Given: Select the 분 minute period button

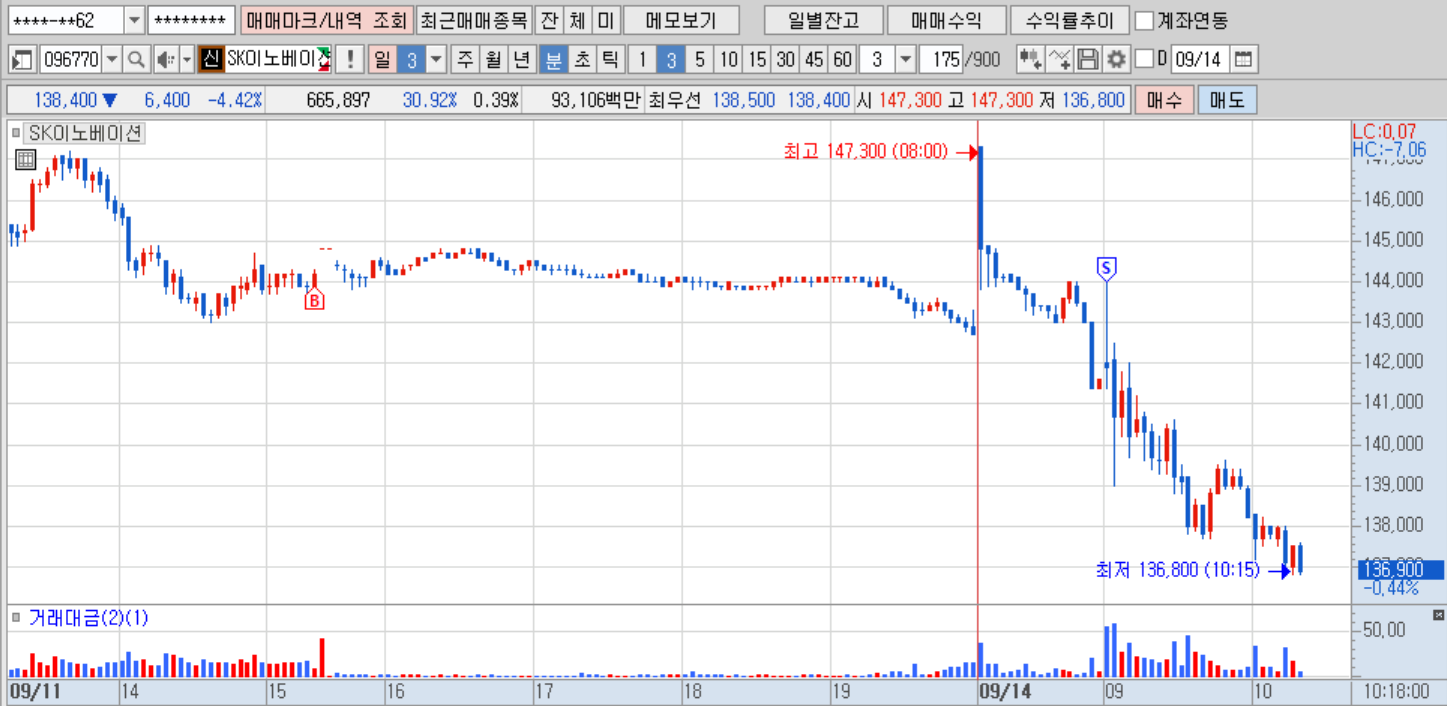Looking at the screenshot, I should pos(552,60).
